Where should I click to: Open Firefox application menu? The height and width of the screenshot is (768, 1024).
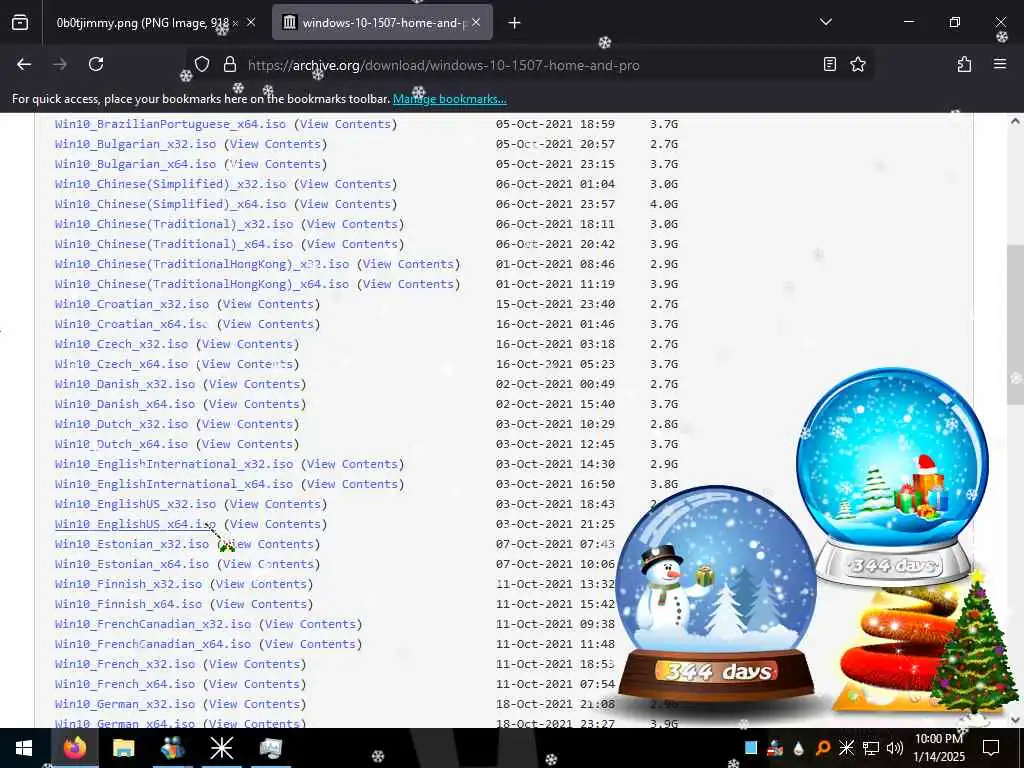coord(1000,64)
